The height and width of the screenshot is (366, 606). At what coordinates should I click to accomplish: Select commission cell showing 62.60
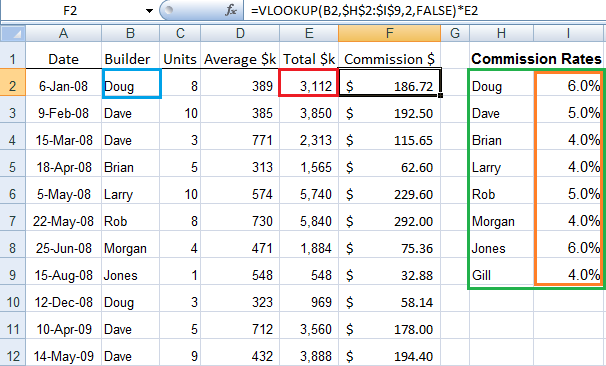pos(390,163)
